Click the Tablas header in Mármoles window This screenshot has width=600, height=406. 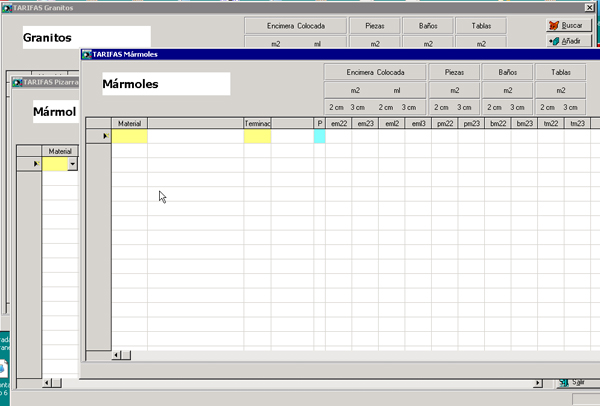coord(561,72)
